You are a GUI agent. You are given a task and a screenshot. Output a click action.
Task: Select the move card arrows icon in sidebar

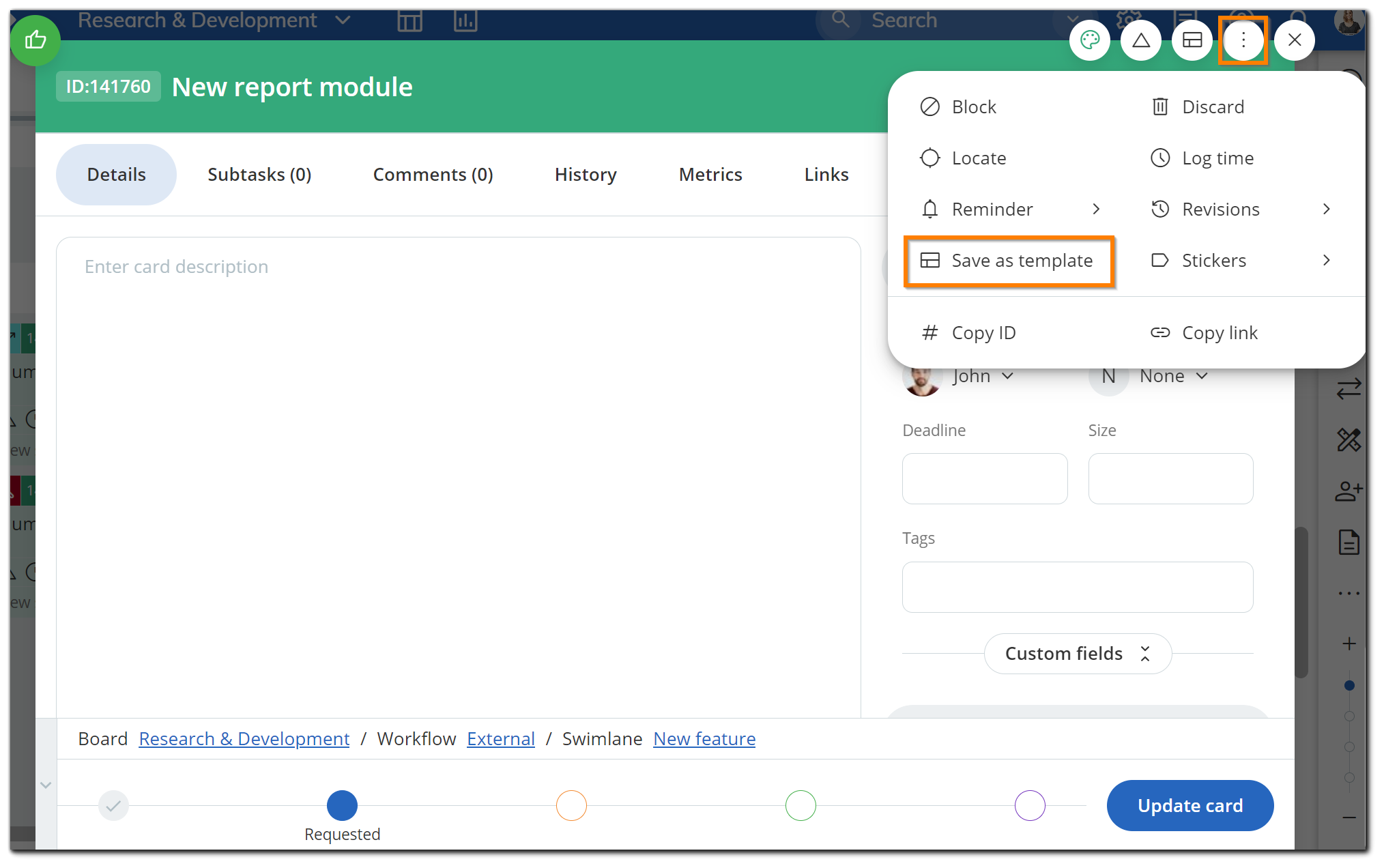[1349, 389]
